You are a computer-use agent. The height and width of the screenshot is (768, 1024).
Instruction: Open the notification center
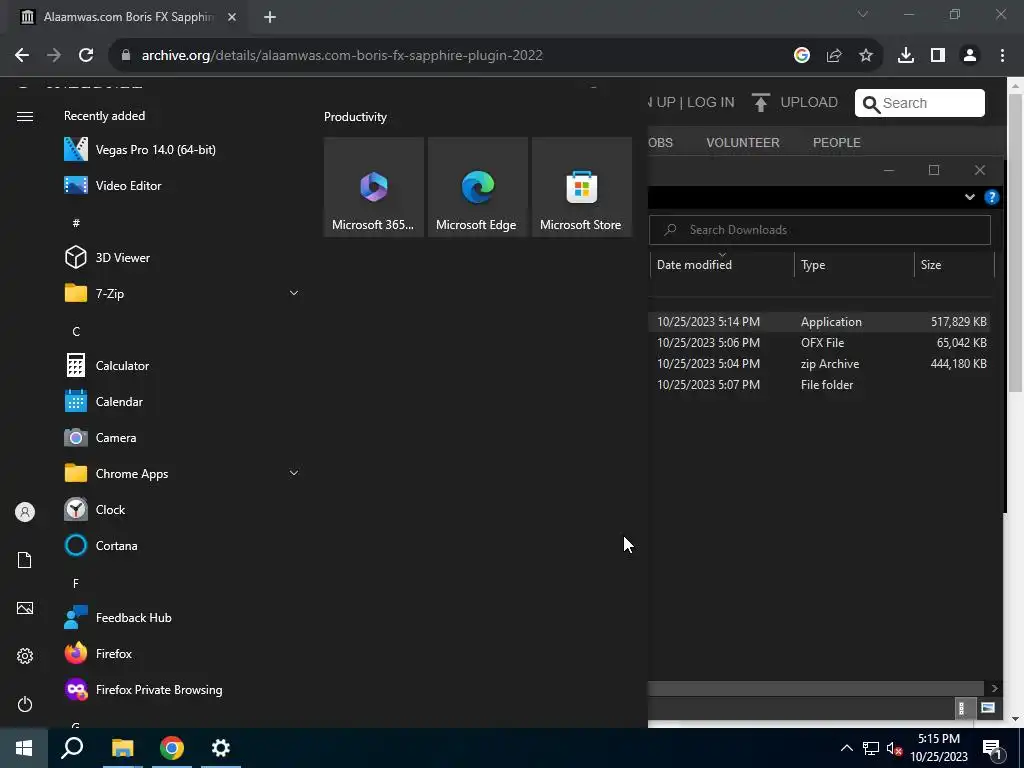click(992, 749)
